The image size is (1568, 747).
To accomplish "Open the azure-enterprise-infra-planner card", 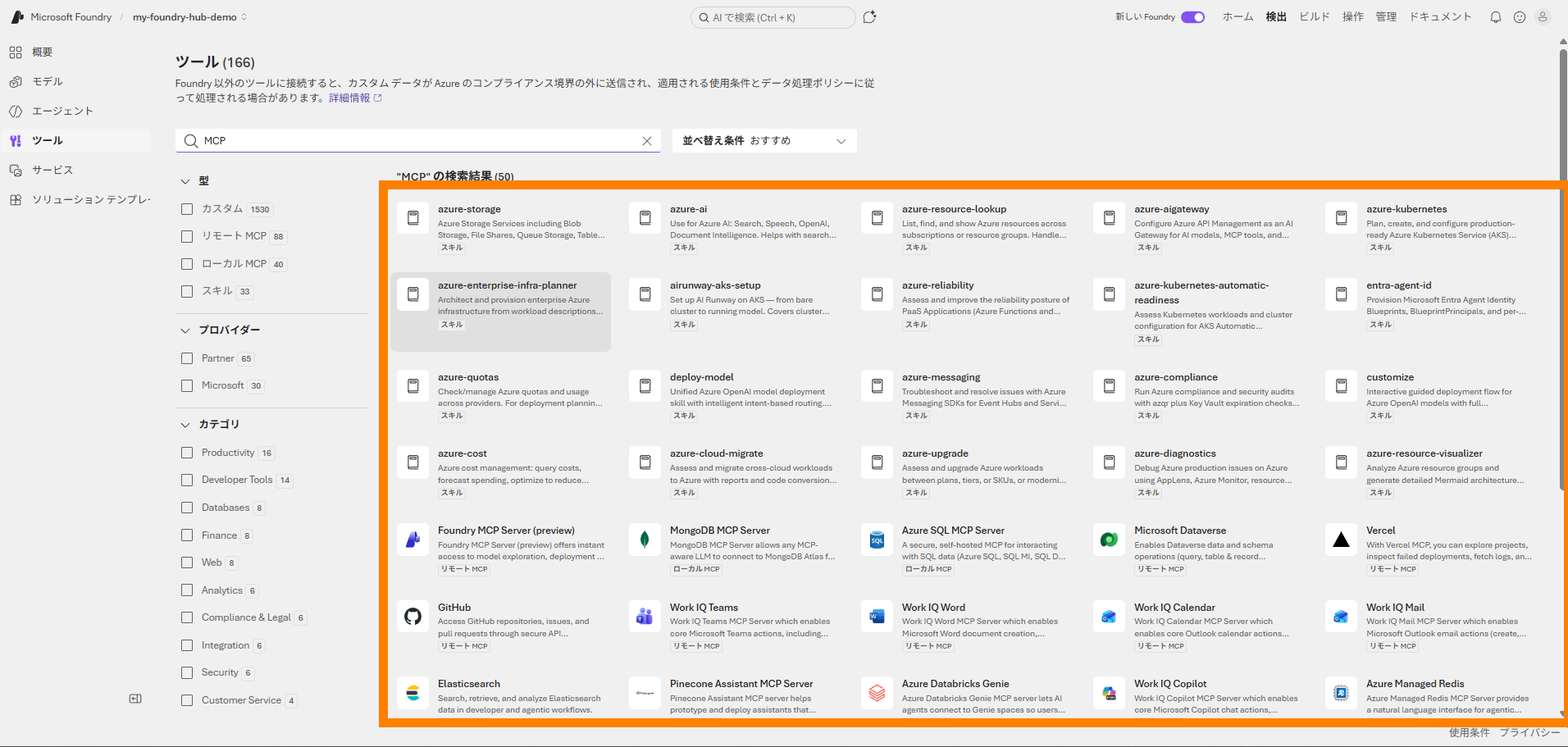I will pos(500,312).
